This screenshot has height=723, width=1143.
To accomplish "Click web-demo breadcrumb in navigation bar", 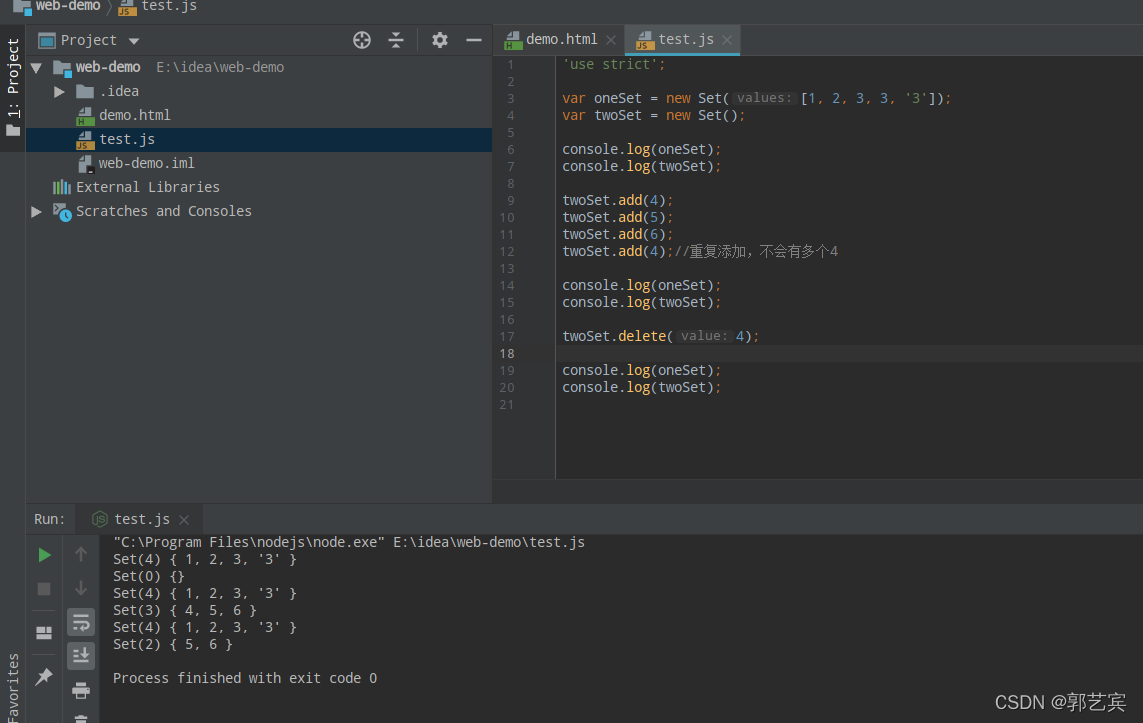I will click(58, 7).
